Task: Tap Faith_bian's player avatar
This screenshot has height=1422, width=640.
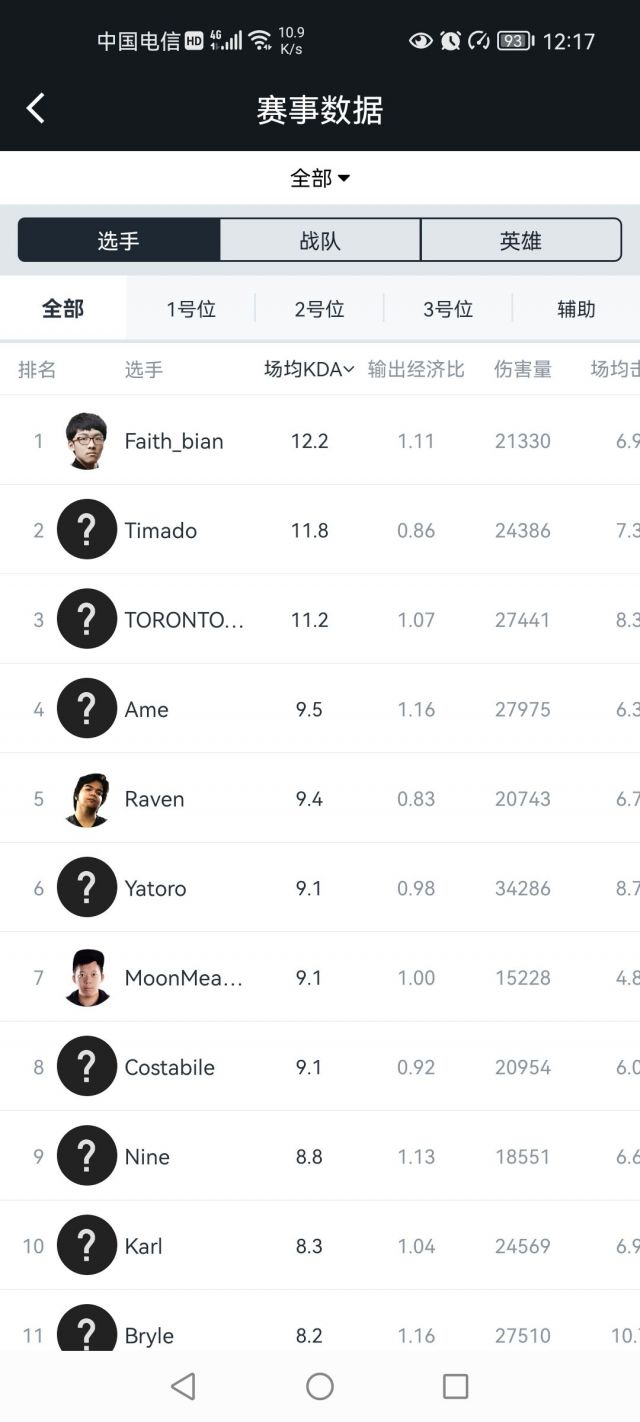Action: [87, 441]
